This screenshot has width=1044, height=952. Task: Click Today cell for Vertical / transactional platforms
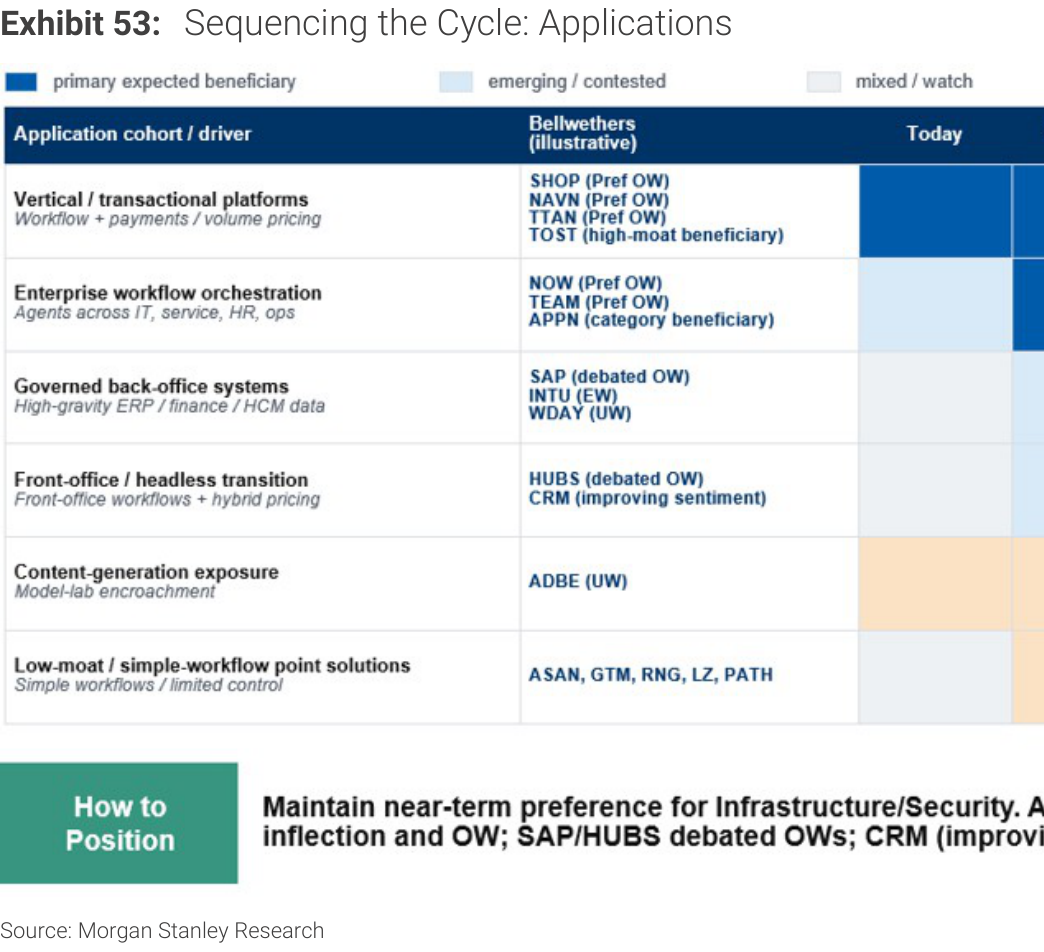pos(935,211)
